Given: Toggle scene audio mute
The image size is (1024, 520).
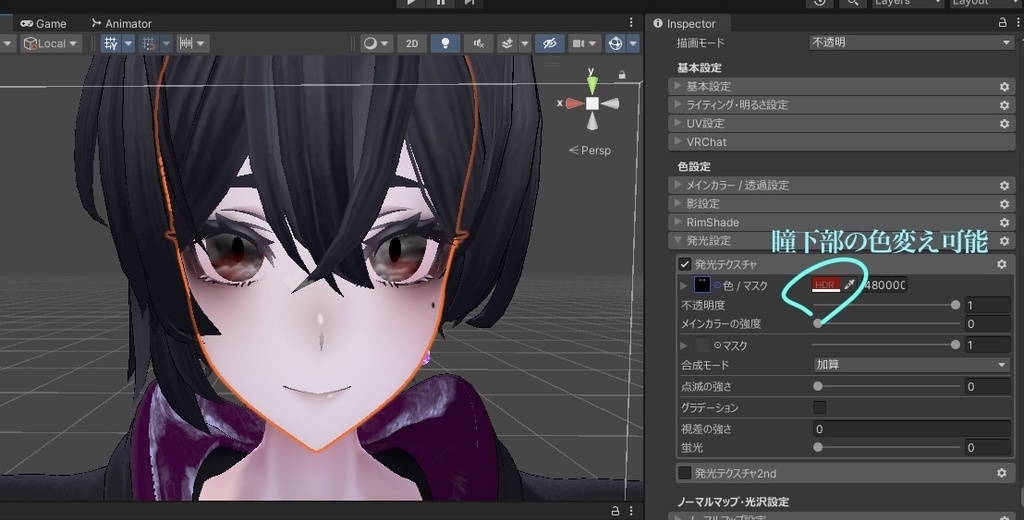Looking at the screenshot, I should click(x=479, y=44).
